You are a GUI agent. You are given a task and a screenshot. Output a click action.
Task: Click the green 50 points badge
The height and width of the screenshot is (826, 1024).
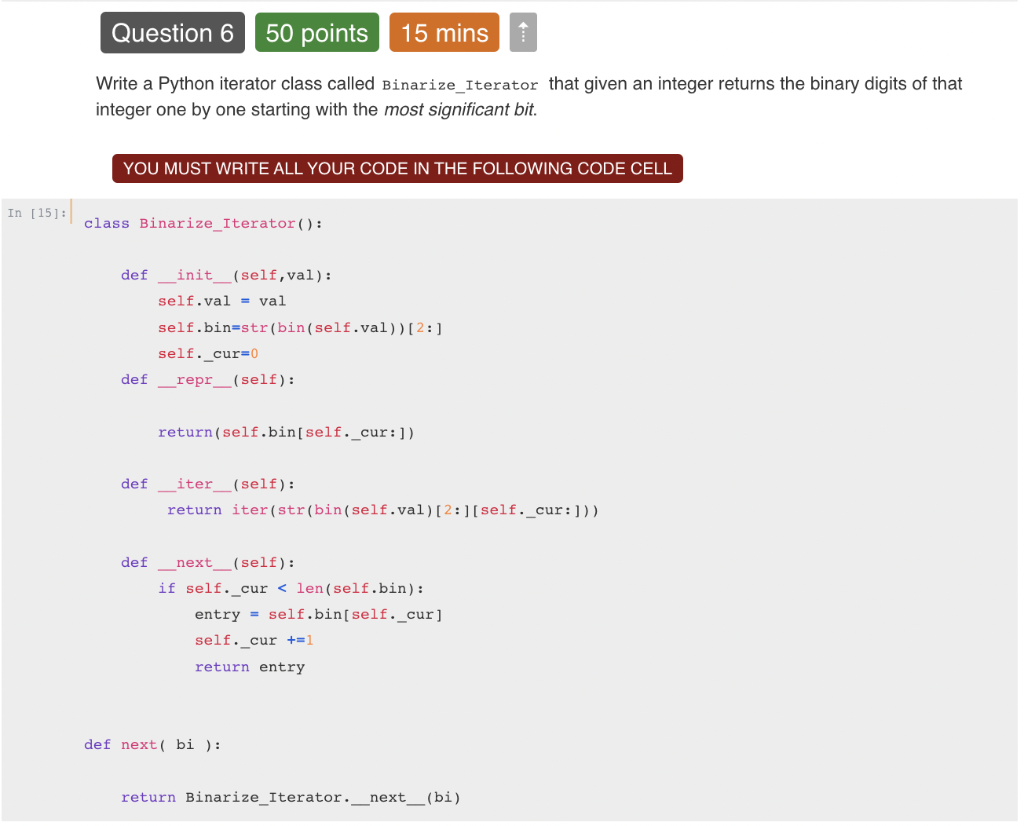(317, 32)
